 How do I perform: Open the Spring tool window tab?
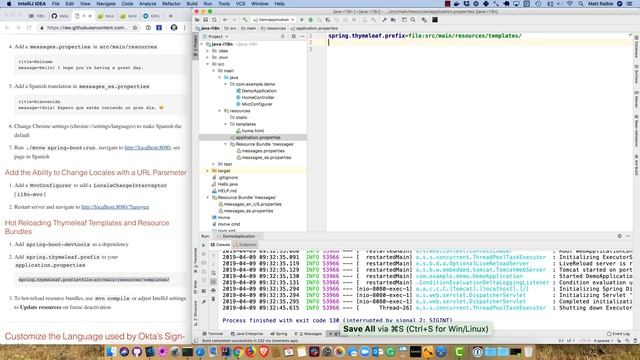pos(279,334)
